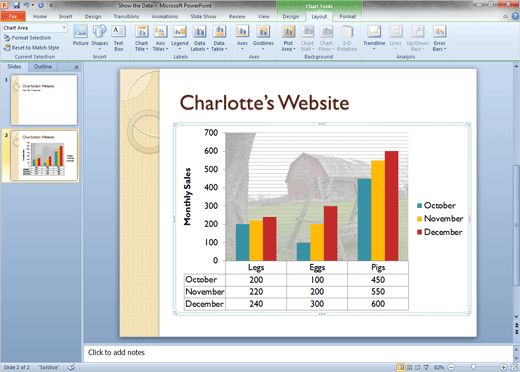Open the Gridlines menu in ribbon
Viewport: 520px width, 372px height.
(263, 37)
